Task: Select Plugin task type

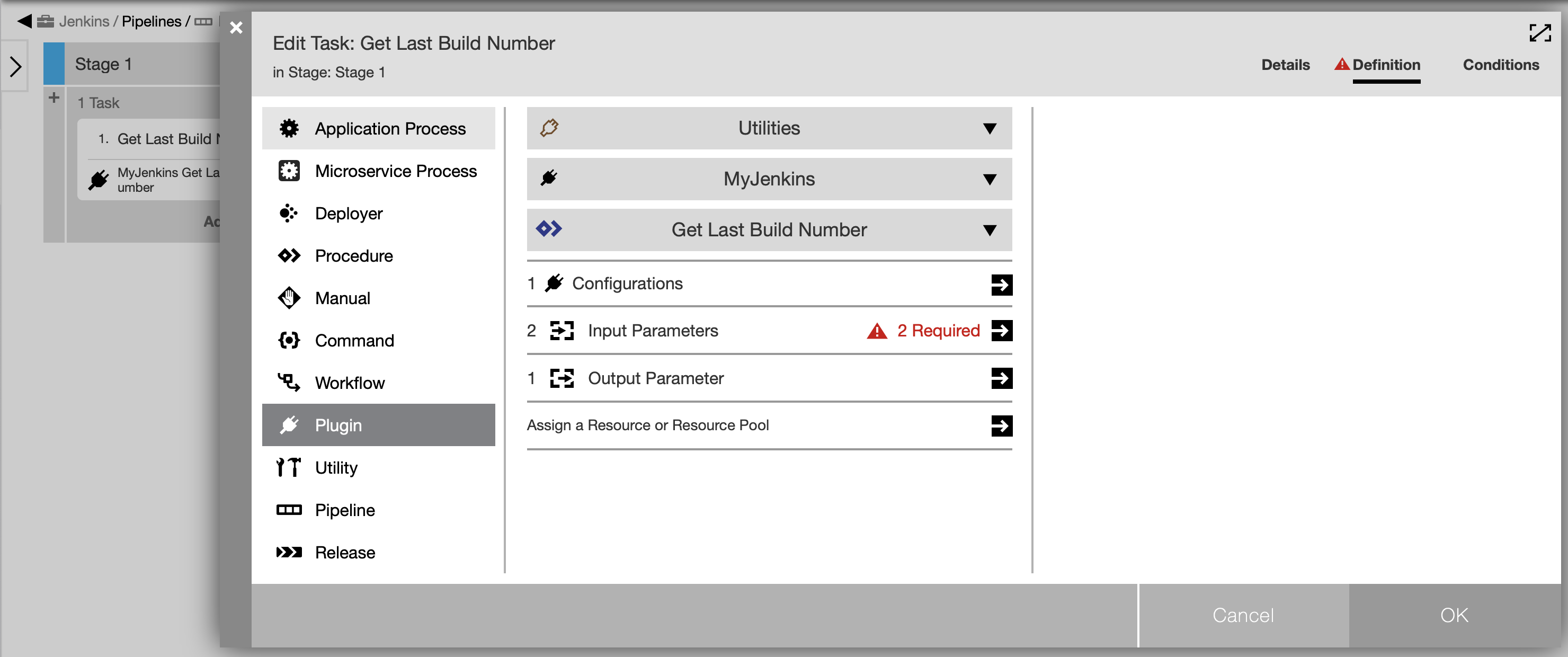Action: 379,425
